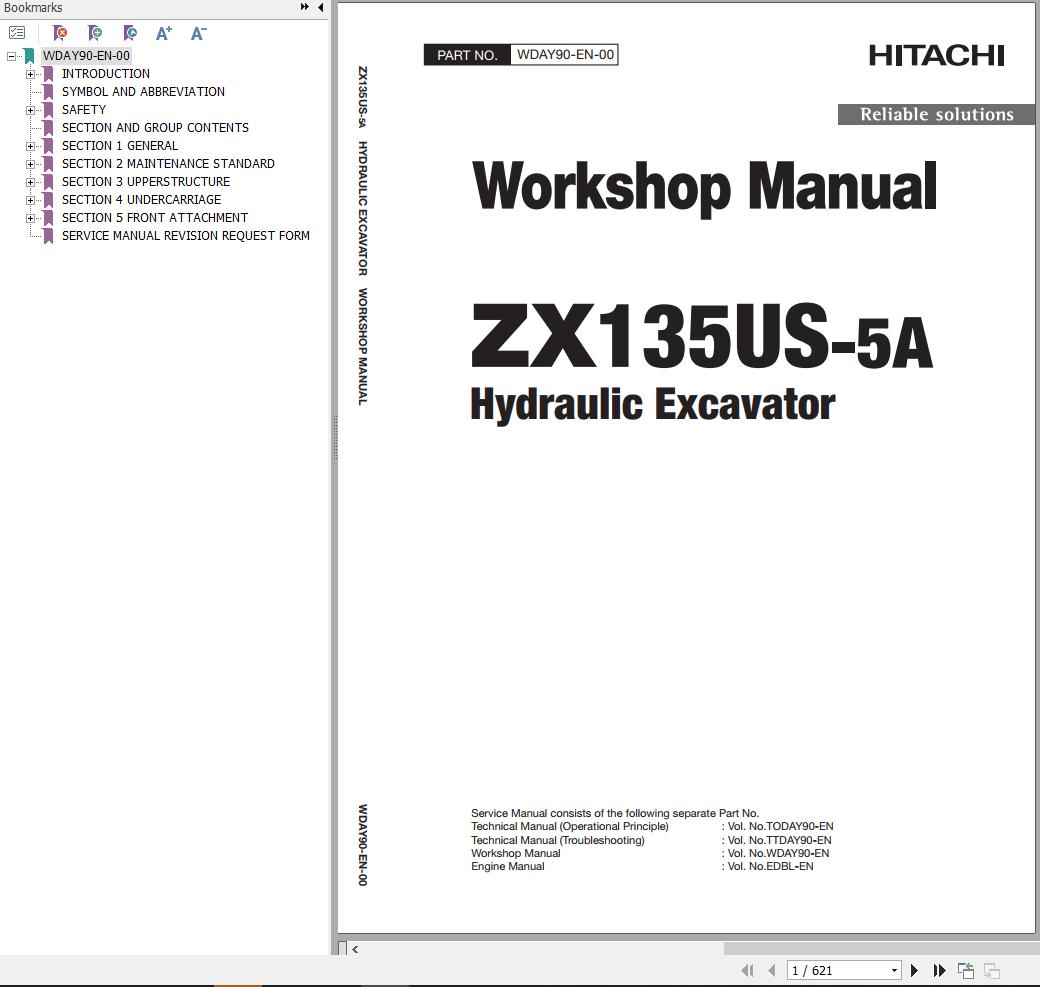Click the greyed-out next view icon
The height and width of the screenshot is (987, 1040).
coord(992,970)
